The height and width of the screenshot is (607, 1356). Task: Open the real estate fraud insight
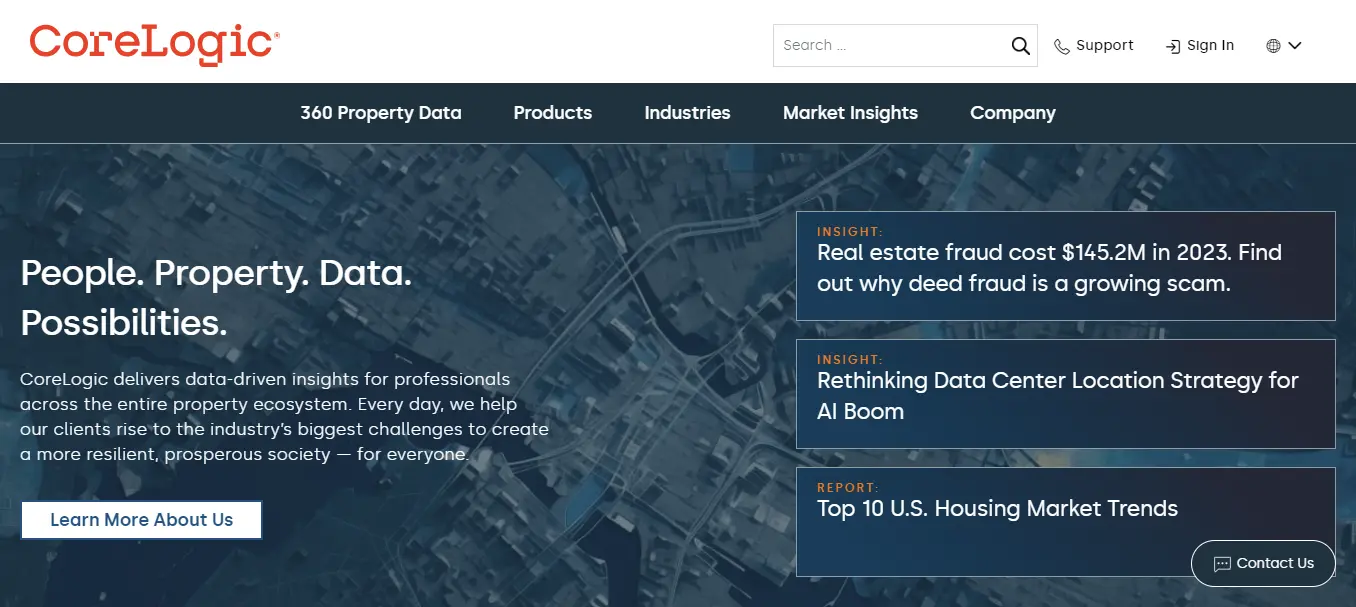pos(1065,266)
